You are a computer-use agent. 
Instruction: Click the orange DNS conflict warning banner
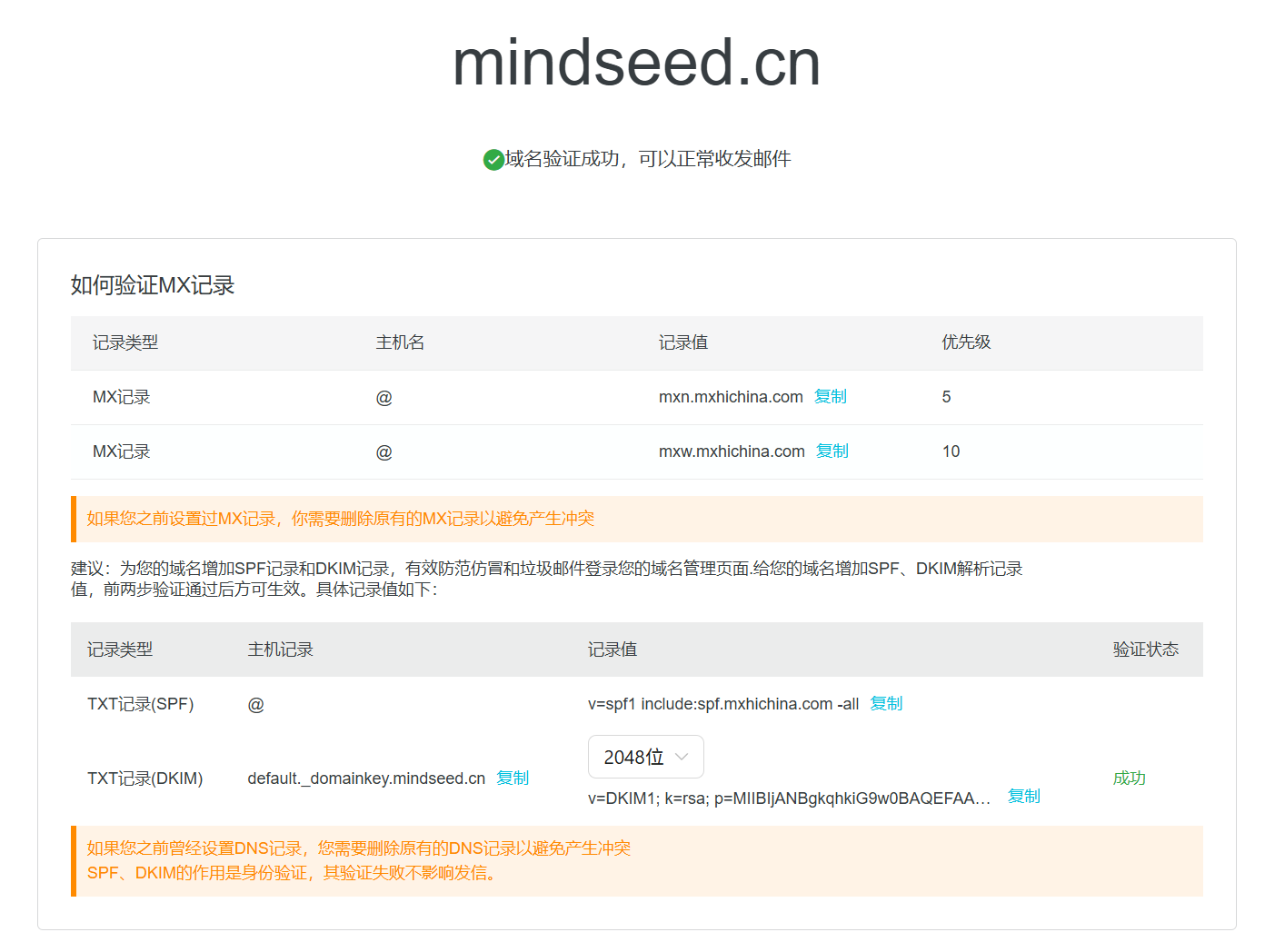636,861
